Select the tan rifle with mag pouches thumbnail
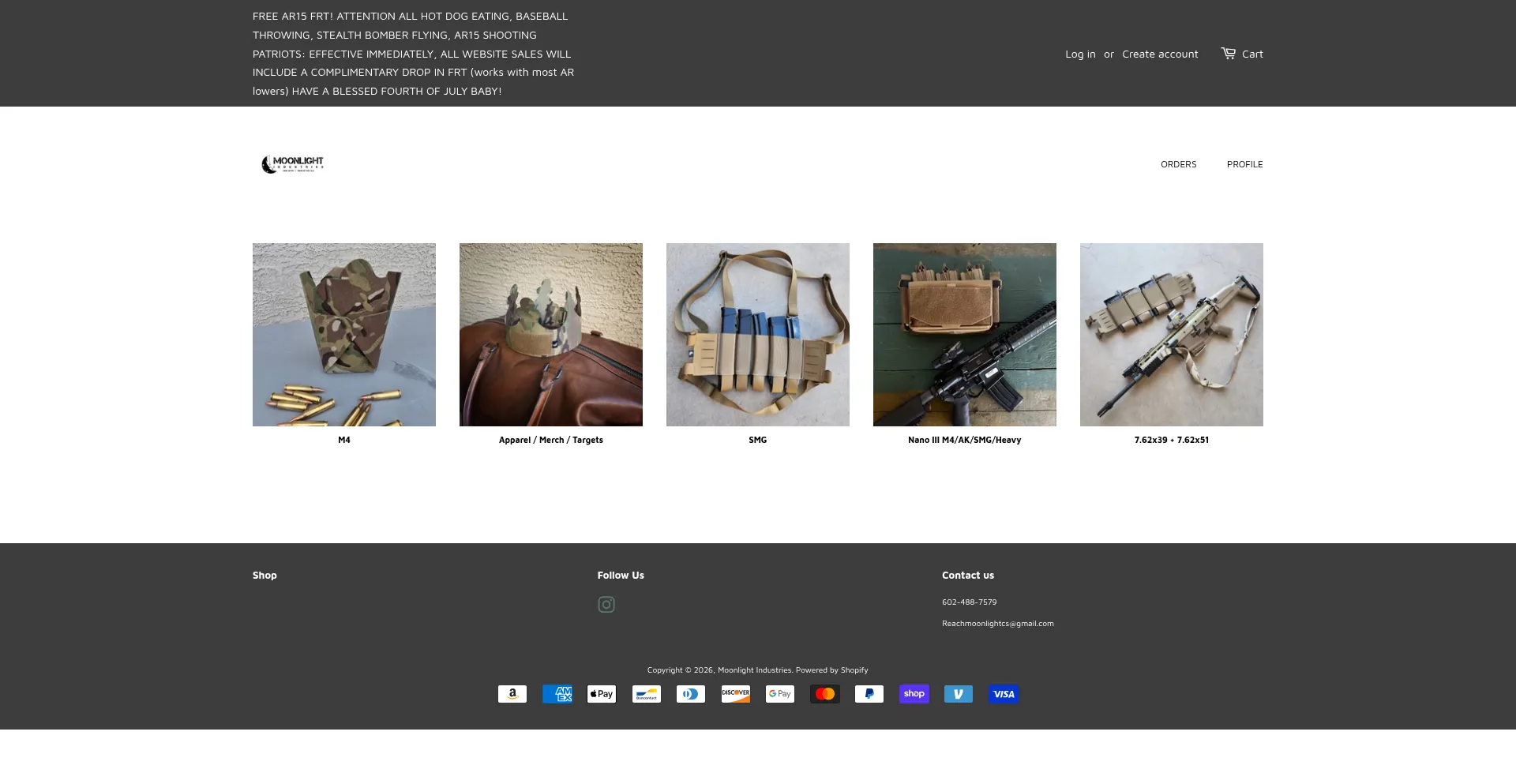This screenshot has width=1516, height=784. click(1172, 335)
